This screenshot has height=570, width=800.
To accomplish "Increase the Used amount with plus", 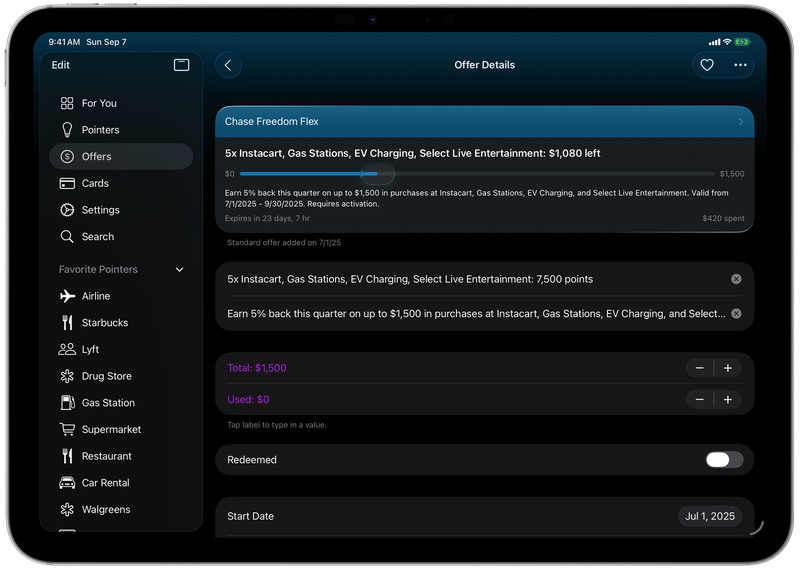I will (x=728, y=400).
